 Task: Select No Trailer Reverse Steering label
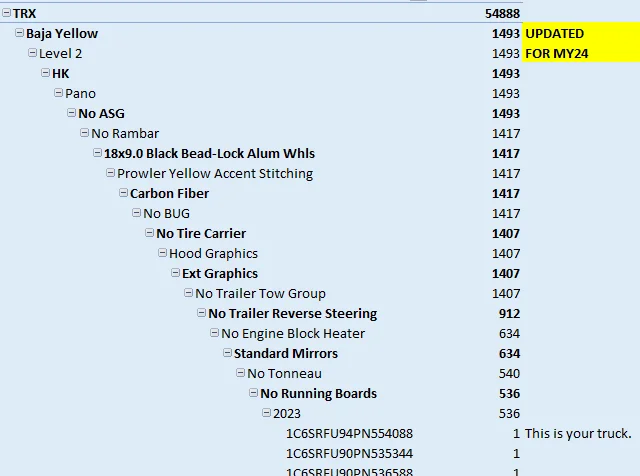[x=293, y=314]
